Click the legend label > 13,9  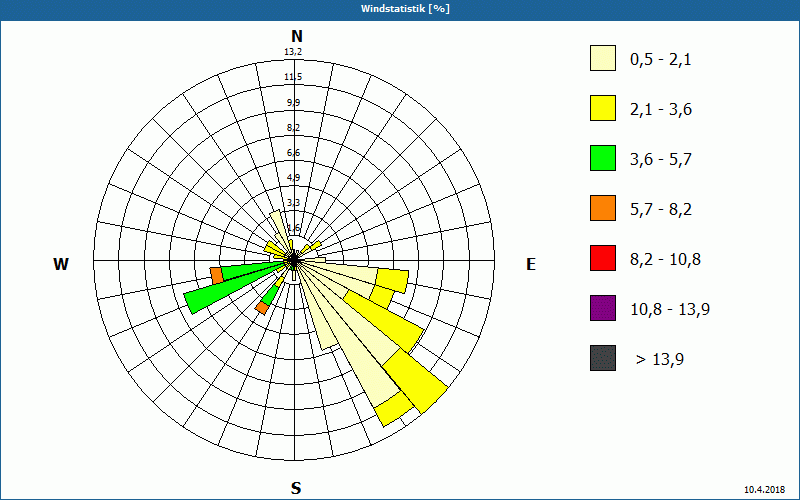[660, 360]
